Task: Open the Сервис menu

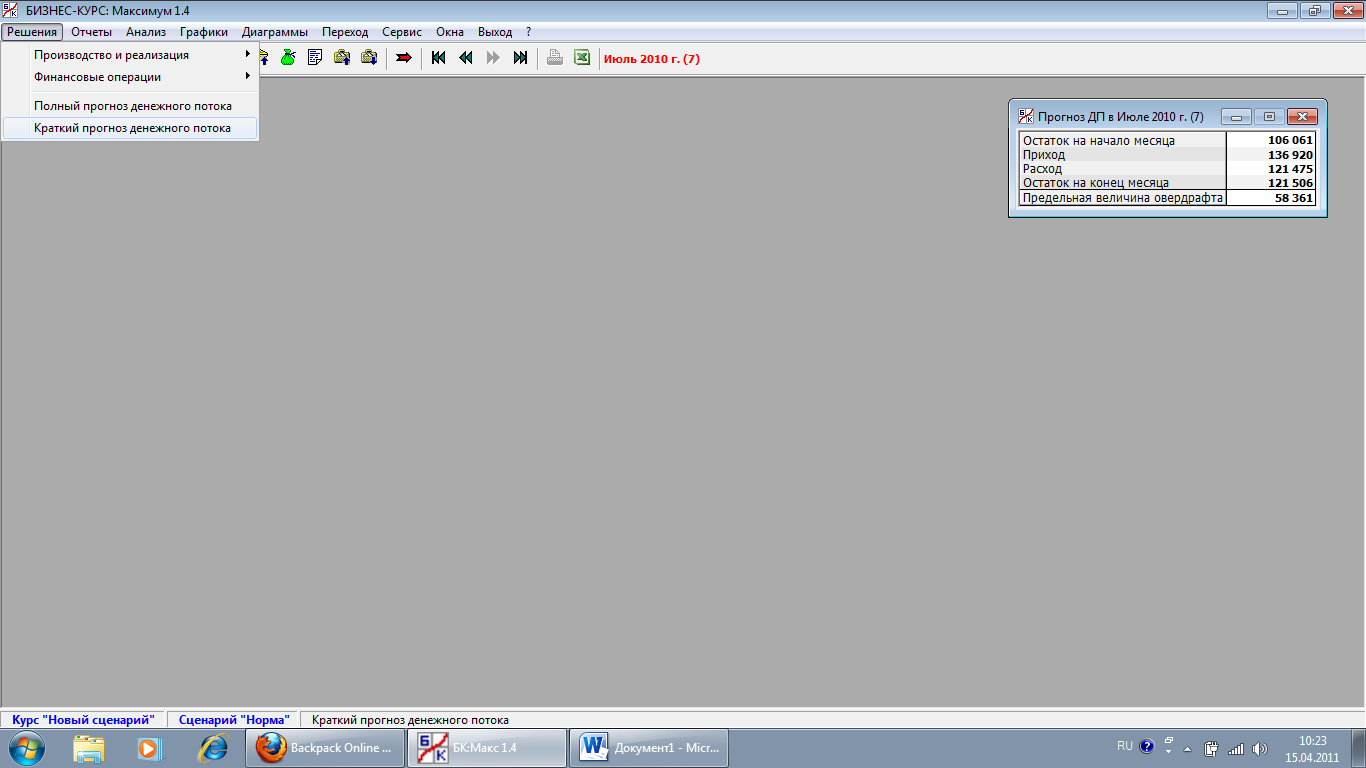Action: coord(402,32)
